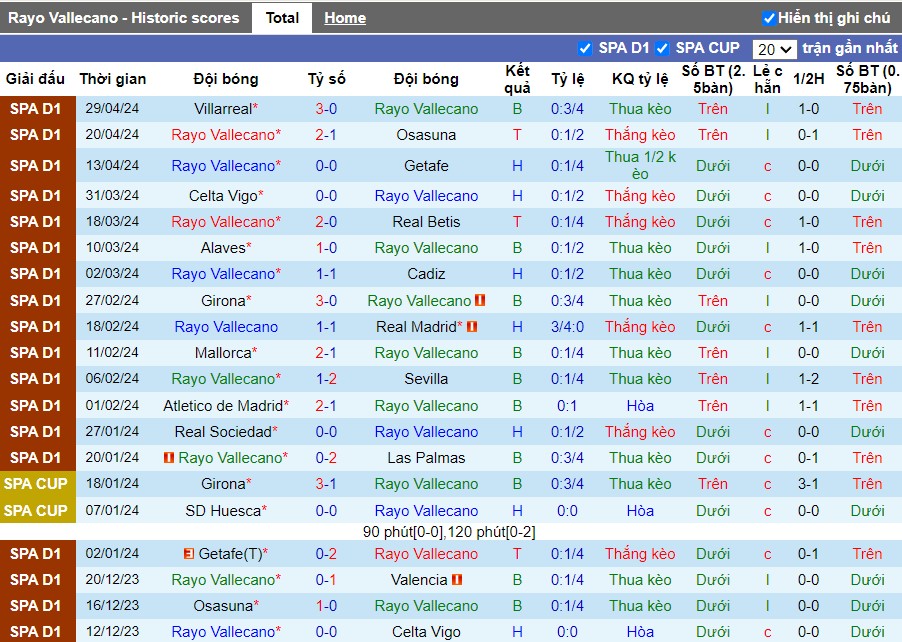This screenshot has width=902, height=642.
Task: Click 3-1 score of Girona cup match
Action: coord(326,484)
